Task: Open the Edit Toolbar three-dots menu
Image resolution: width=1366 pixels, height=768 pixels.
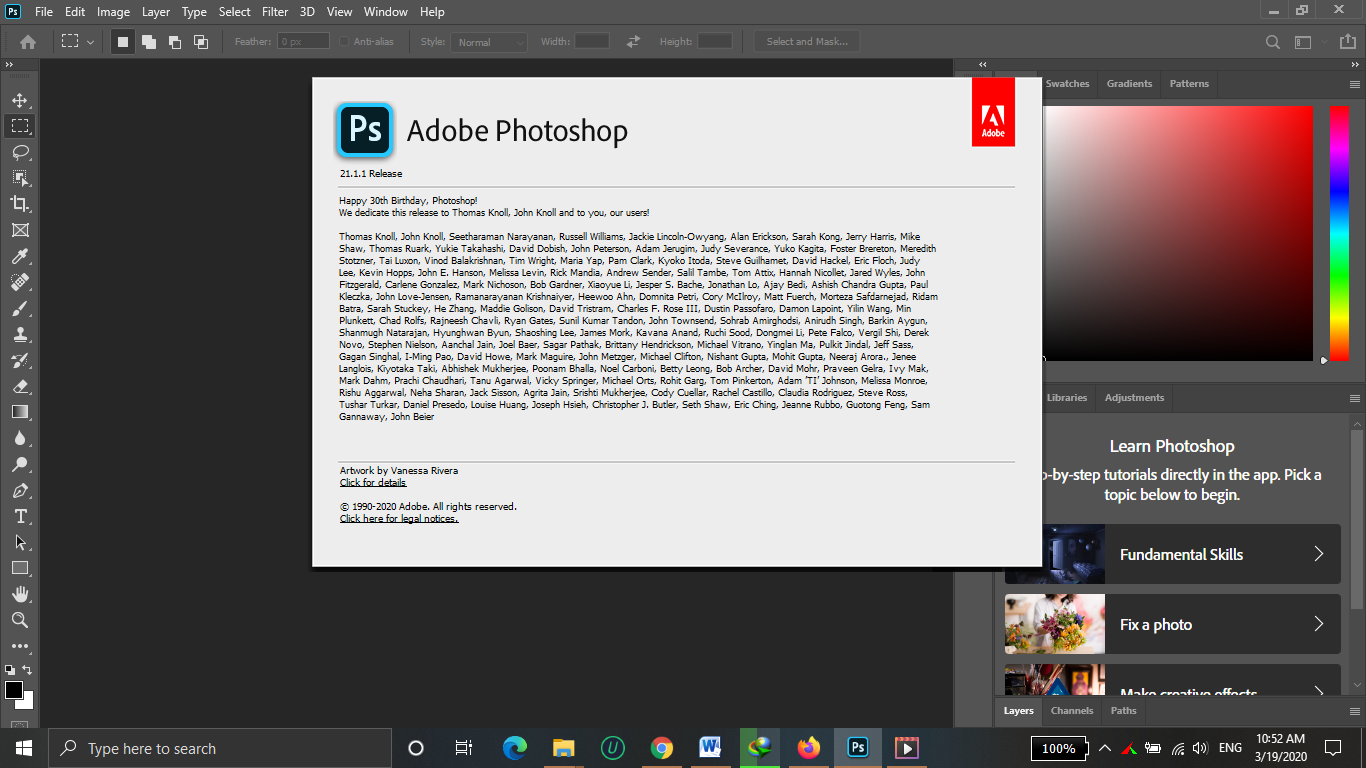Action: (20, 646)
